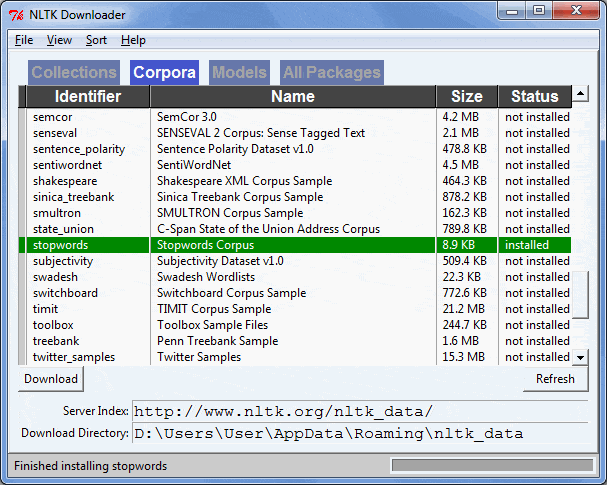607x485 pixels.
Task: Click the SentiWordNet name cell
Action: coord(194,165)
